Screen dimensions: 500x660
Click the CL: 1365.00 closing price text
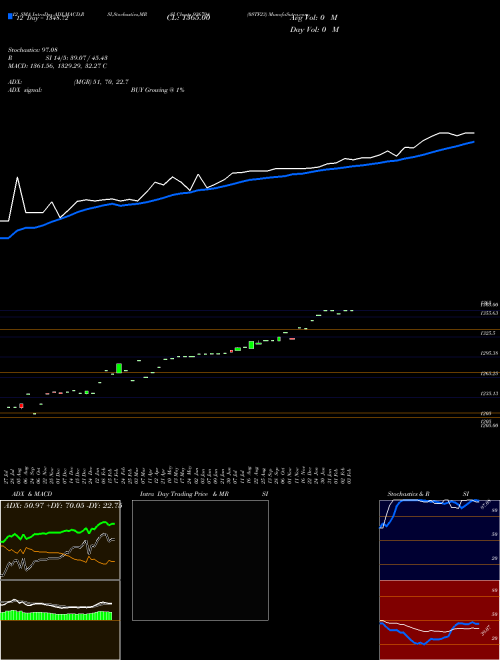(188, 18)
